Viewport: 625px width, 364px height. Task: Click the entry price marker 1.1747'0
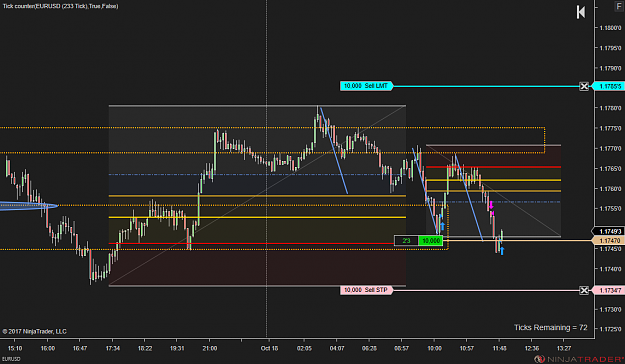[x=609, y=240]
